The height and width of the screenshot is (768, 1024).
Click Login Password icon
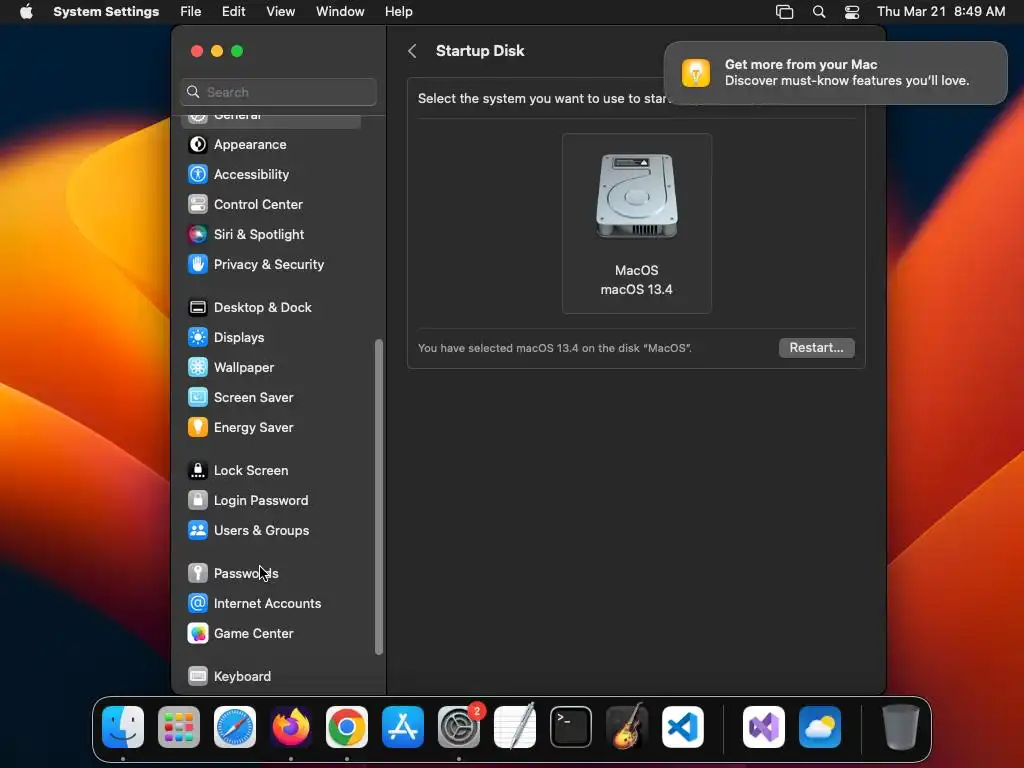point(197,501)
